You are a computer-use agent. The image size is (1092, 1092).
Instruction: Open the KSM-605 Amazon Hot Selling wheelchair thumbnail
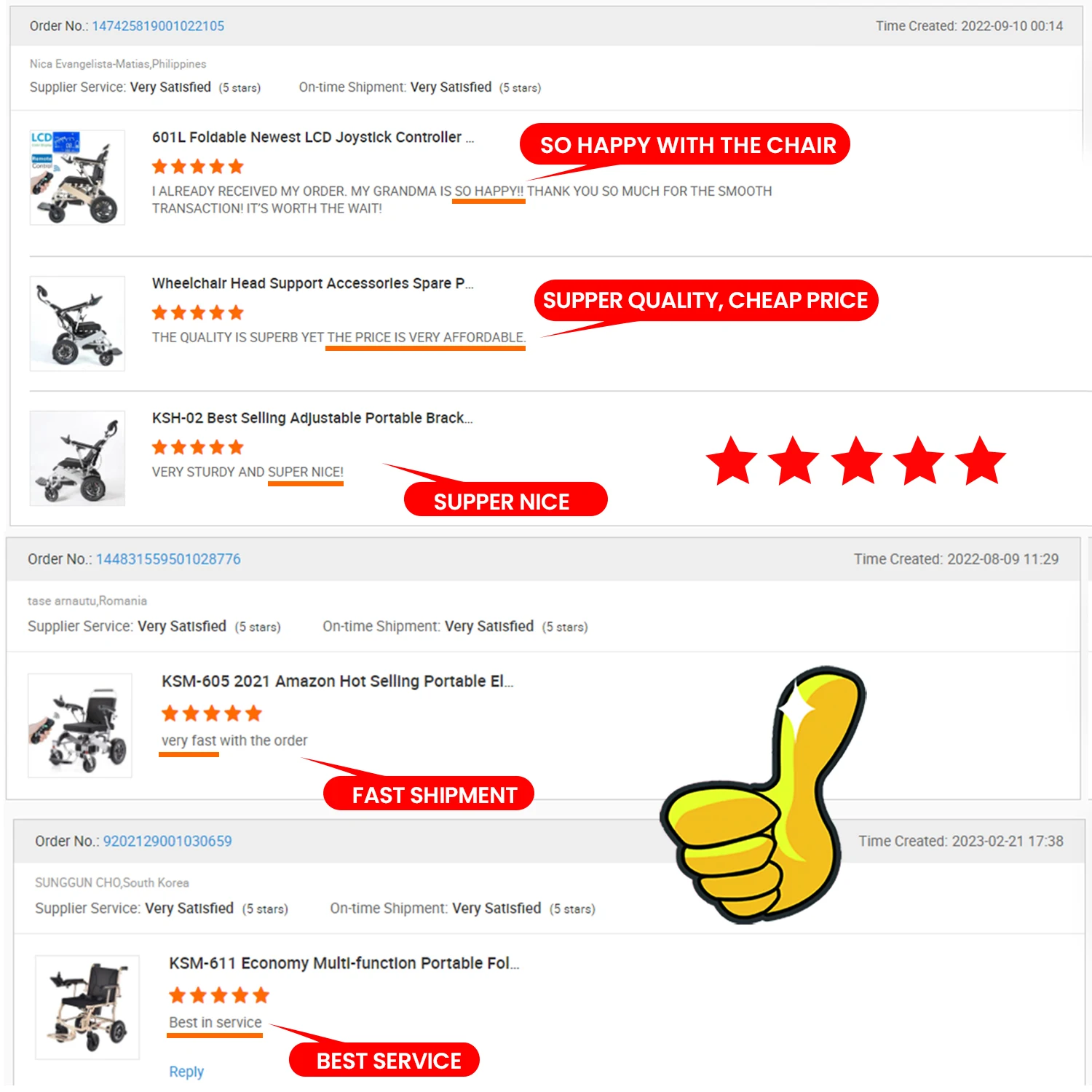pos(80,726)
